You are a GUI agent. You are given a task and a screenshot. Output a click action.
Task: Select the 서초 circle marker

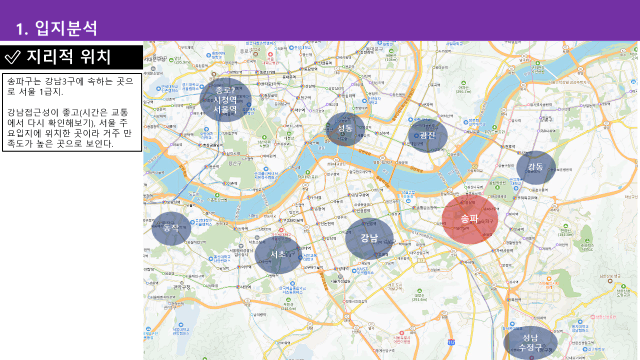(278, 255)
